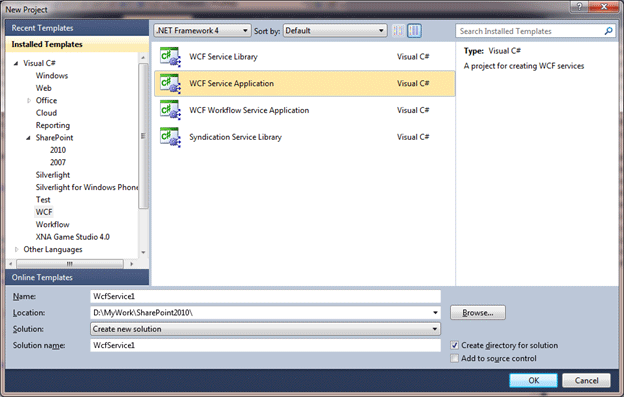624x397 pixels.
Task: Open the dialog help question mark
Action: click(x=579, y=7)
